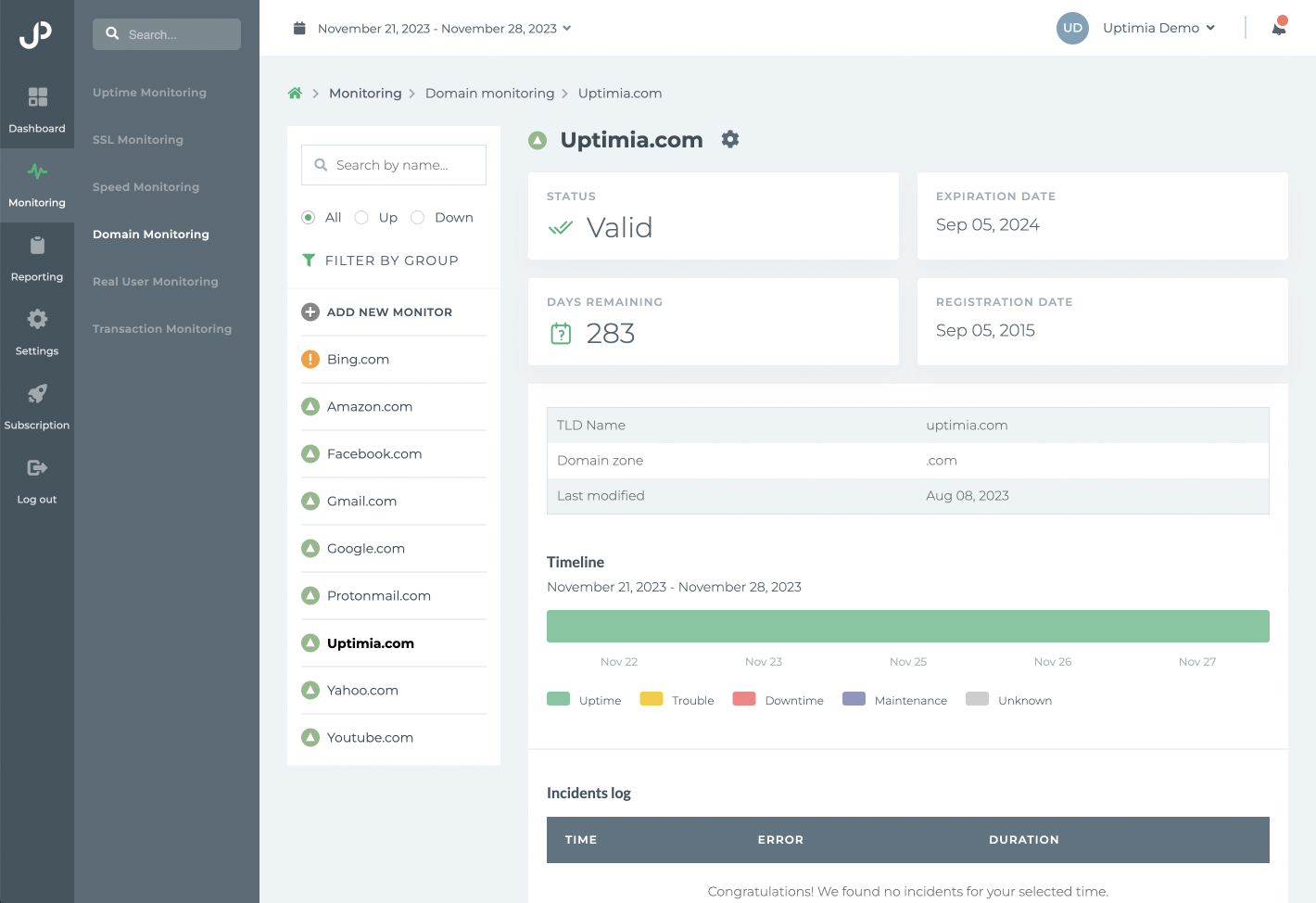Select the Up filter radio button
This screenshot has width=1316, height=903.
361,217
